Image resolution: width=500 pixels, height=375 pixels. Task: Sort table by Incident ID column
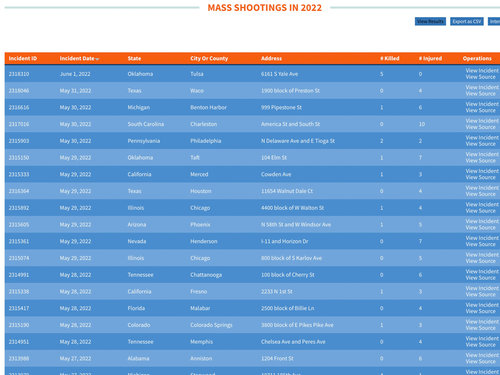[x=23, y=58]
